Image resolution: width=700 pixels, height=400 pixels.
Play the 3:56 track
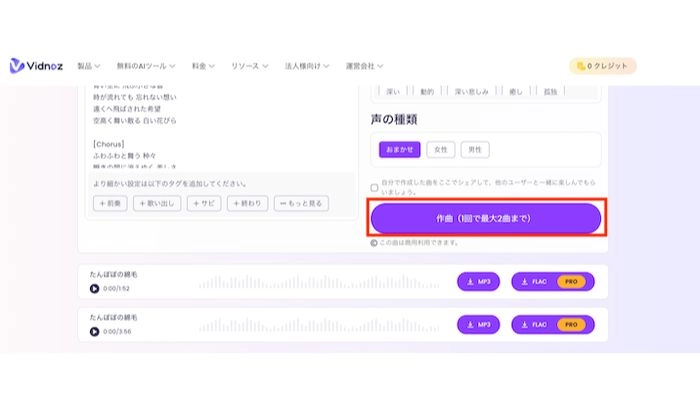tap(94, 332)
